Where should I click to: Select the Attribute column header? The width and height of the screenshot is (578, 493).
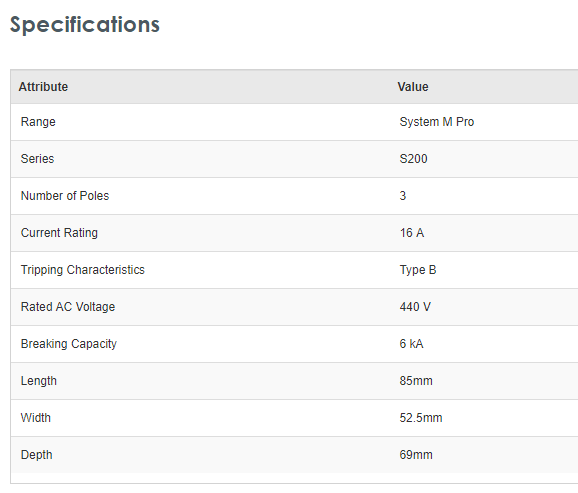[43, 87]
